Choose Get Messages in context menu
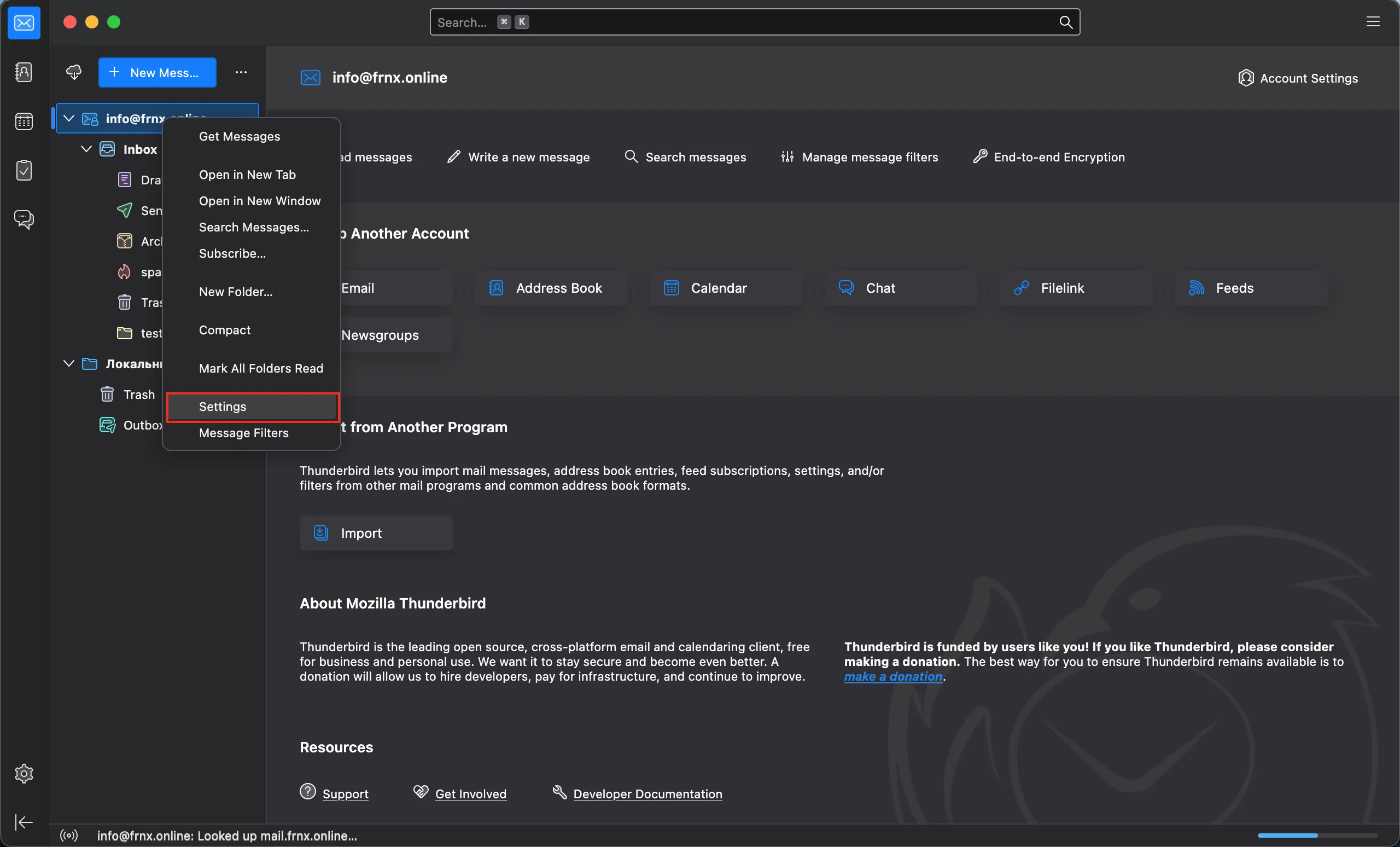This screenshot has width=1400, height=847. click(252, 136)
